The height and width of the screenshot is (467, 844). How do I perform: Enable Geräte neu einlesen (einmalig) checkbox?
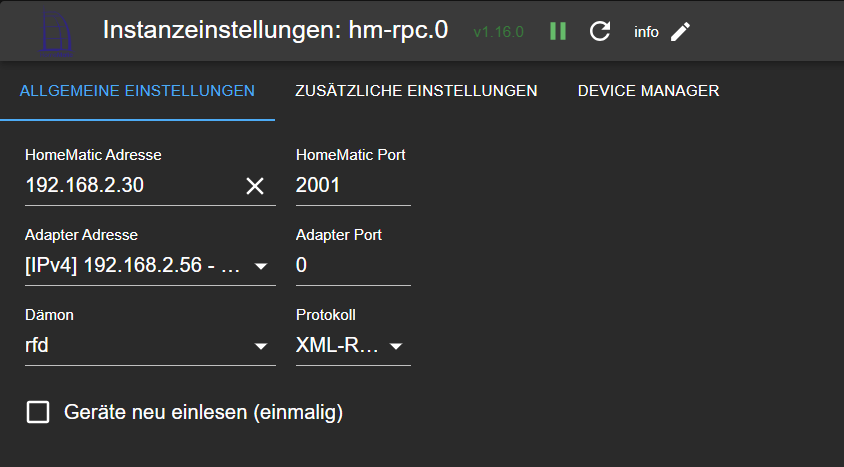tap(38, 412)
